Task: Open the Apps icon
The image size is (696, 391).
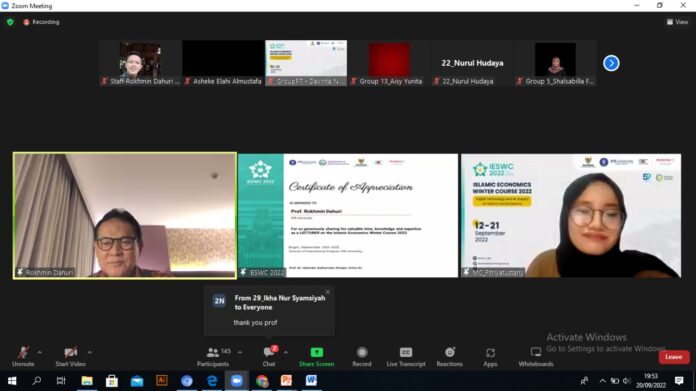Action: pos(490,353)
